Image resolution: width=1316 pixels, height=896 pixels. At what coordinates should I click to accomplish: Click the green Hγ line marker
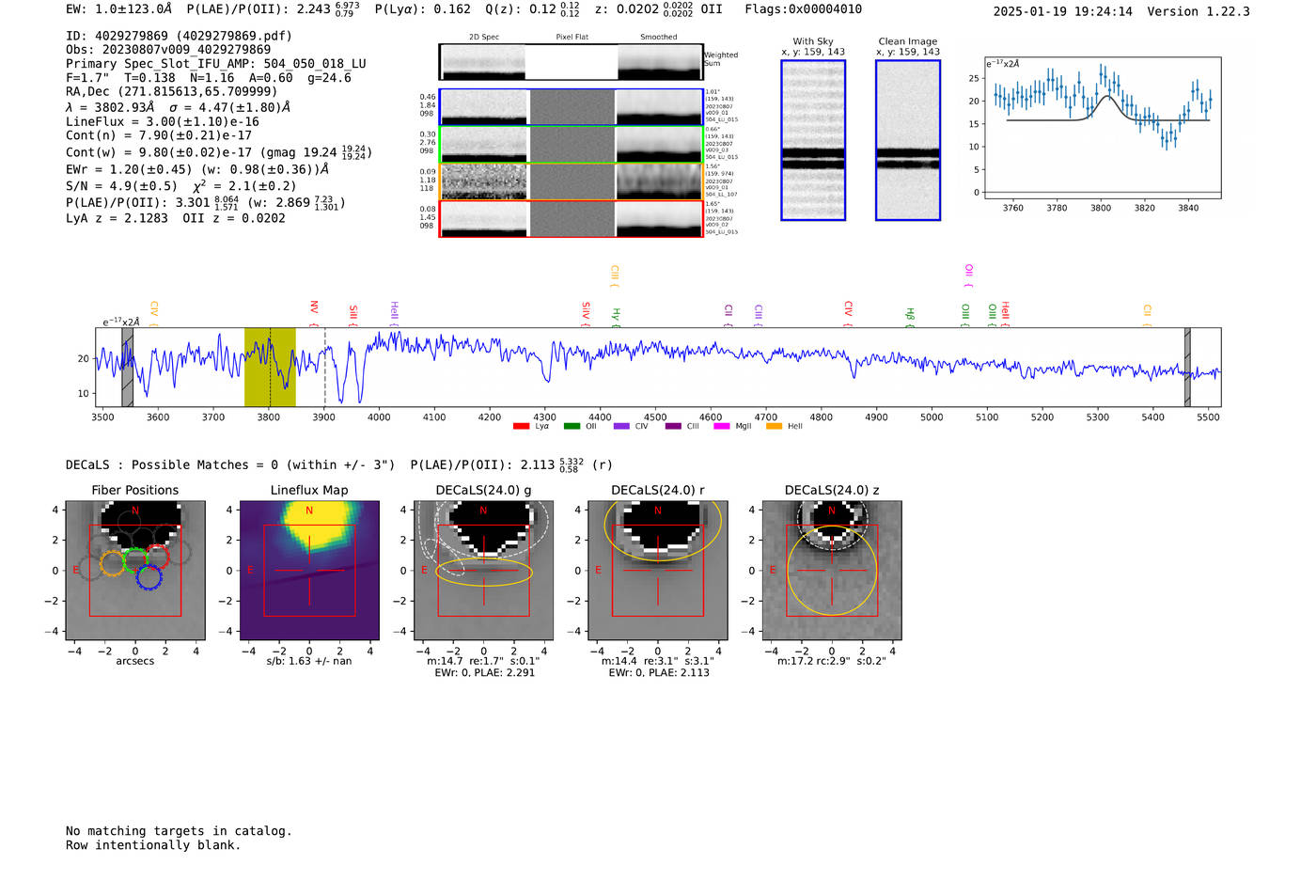[x=617, y=316]
